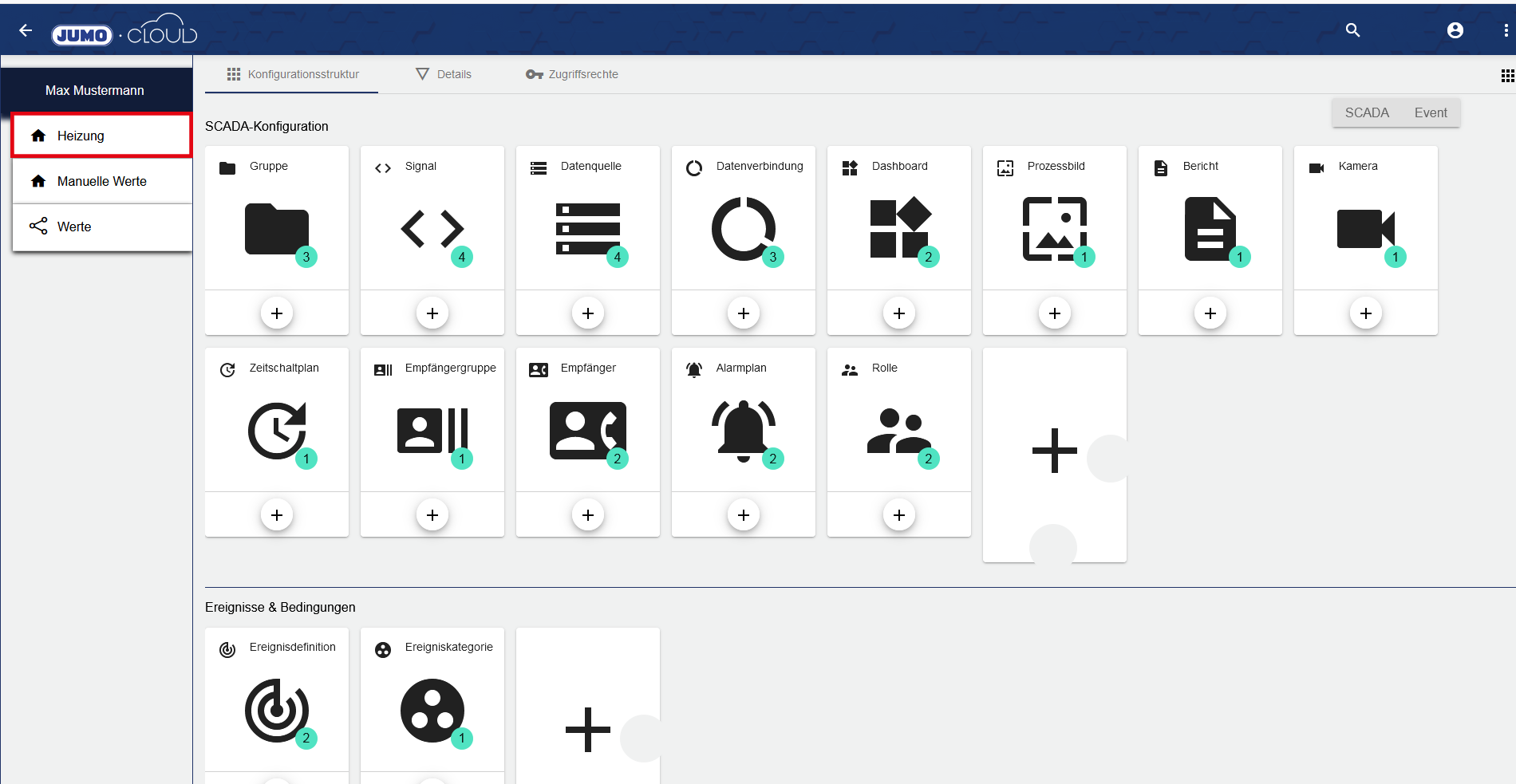This screenshot has width=1516, height=784.
Task: Open the Zugriffsrechte tab
Action: 572,74
